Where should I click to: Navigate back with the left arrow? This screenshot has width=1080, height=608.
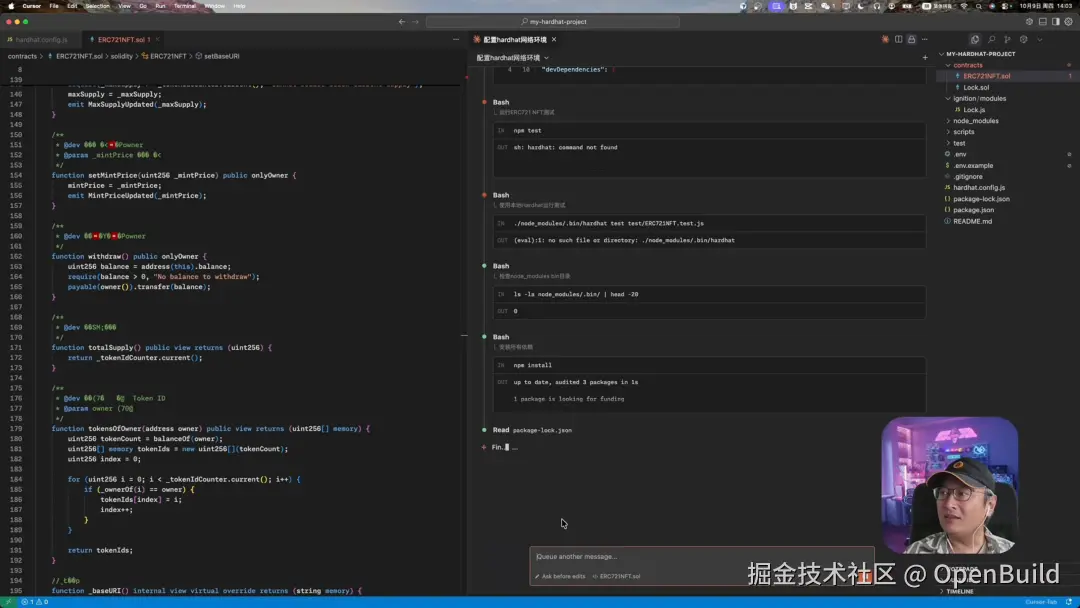tap(402, 21)
